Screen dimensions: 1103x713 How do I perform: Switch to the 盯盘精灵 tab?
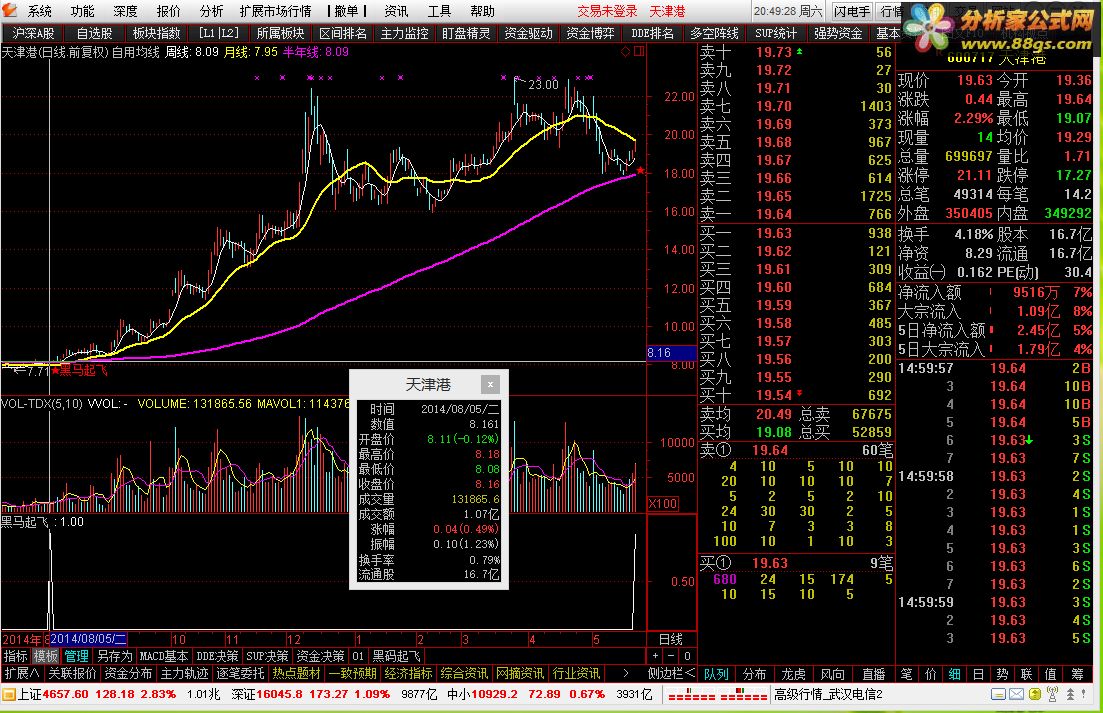[x=466, y=33]
